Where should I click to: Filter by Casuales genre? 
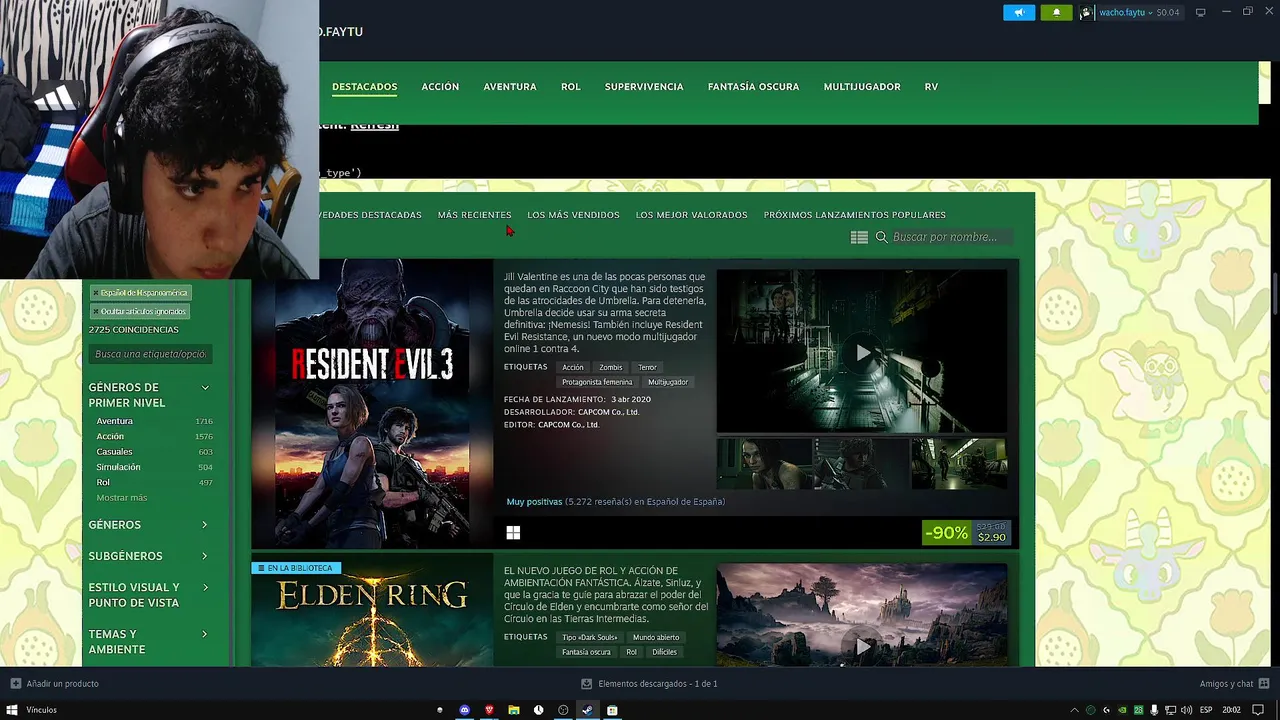114,452
